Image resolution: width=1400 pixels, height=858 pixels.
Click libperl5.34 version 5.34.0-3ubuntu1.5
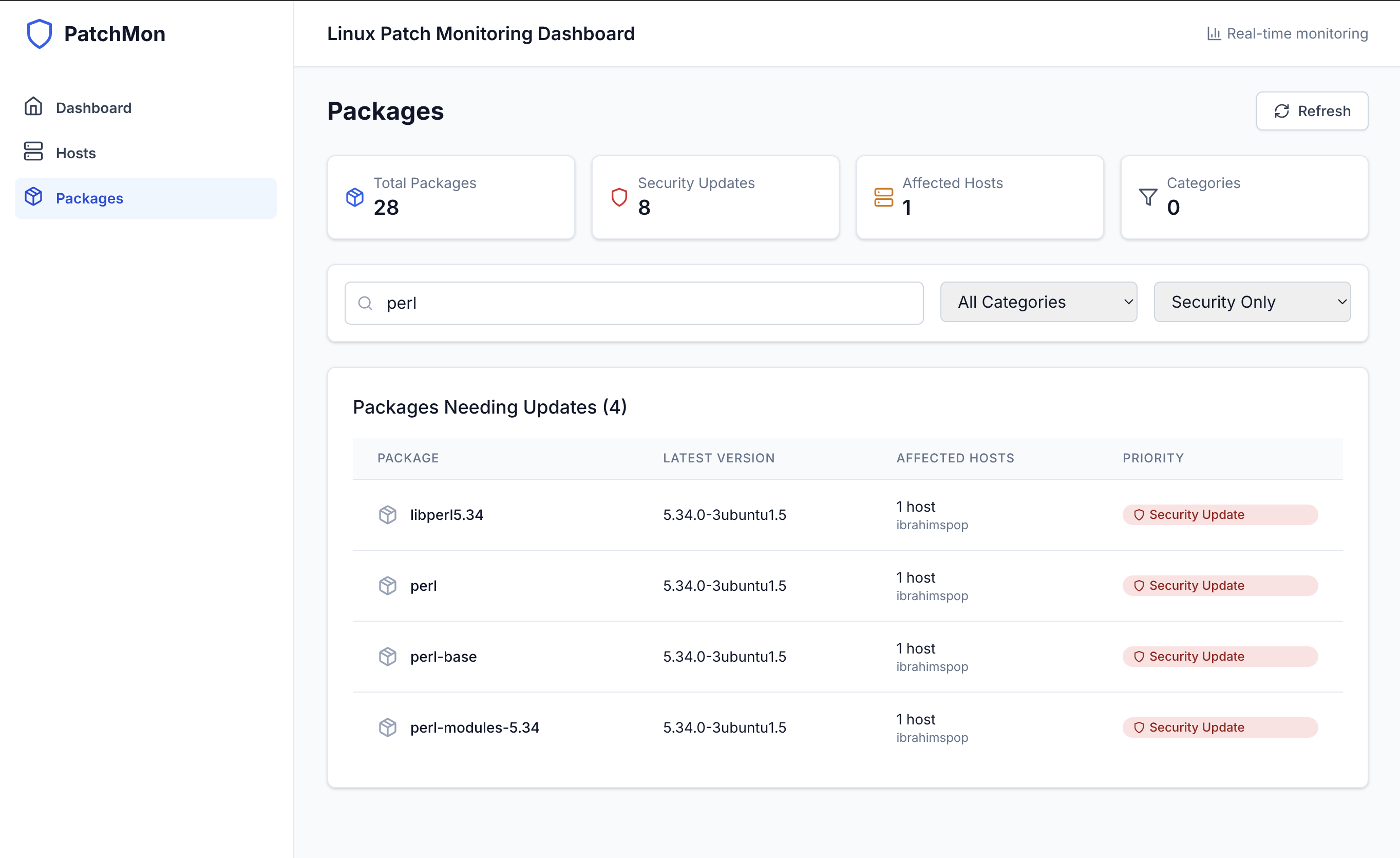point(725,515)
